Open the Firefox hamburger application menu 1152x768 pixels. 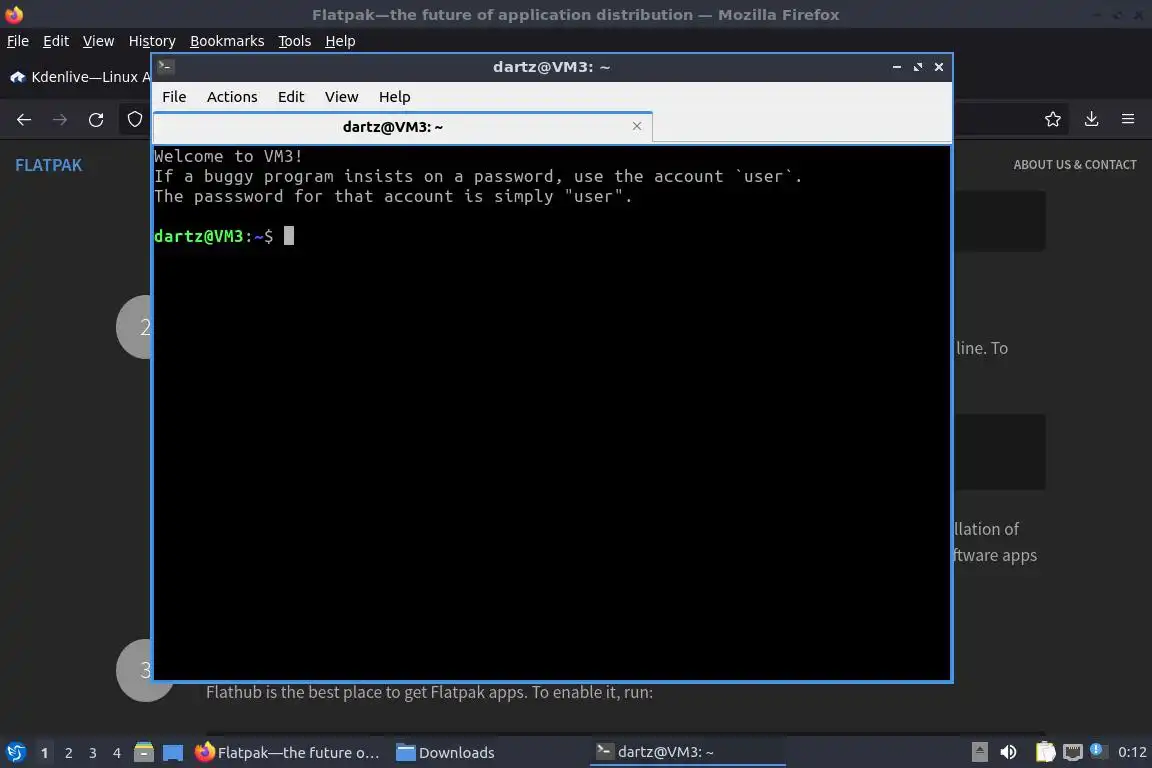(1128, 119)
